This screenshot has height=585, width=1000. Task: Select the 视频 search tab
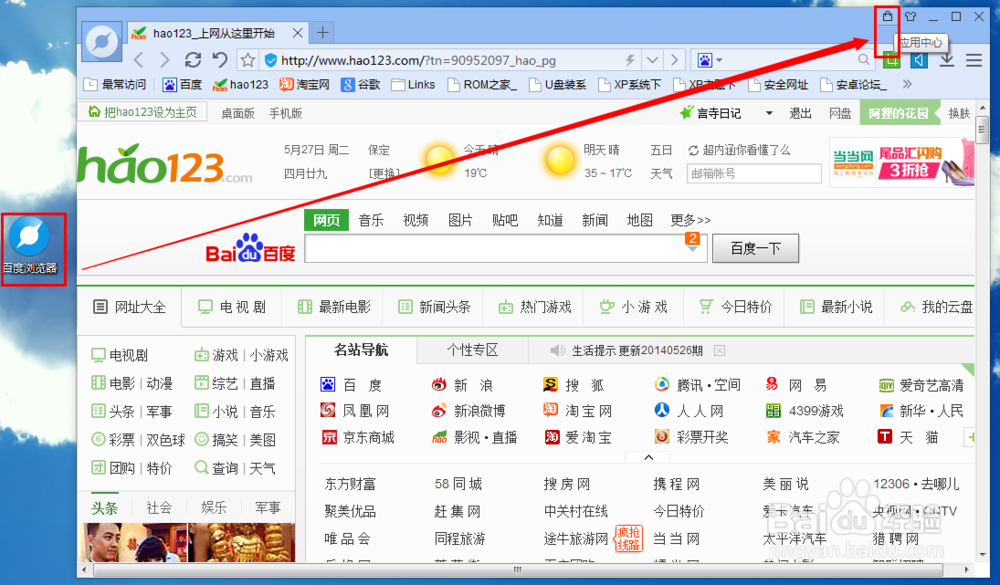click(x=415, y=220)
